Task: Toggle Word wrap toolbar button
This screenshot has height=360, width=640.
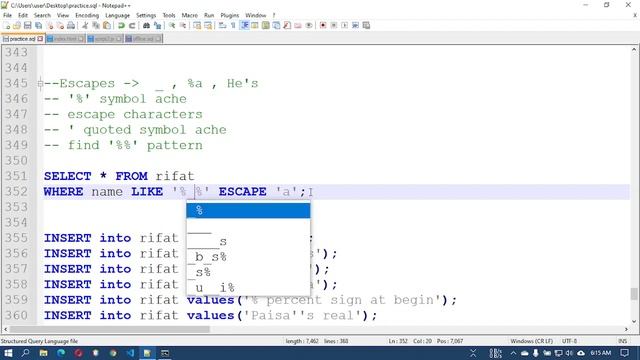Action: (x=222, y=25)
